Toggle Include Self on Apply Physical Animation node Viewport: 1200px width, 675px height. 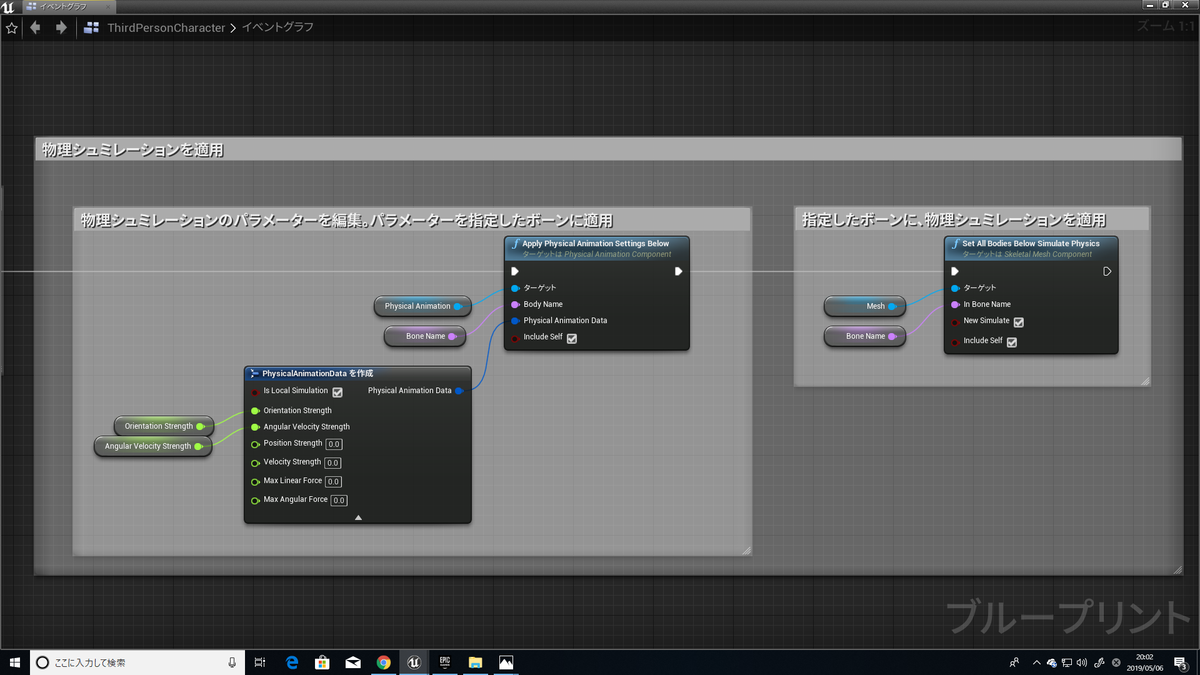pyautogui.click(x=572, y=338)
